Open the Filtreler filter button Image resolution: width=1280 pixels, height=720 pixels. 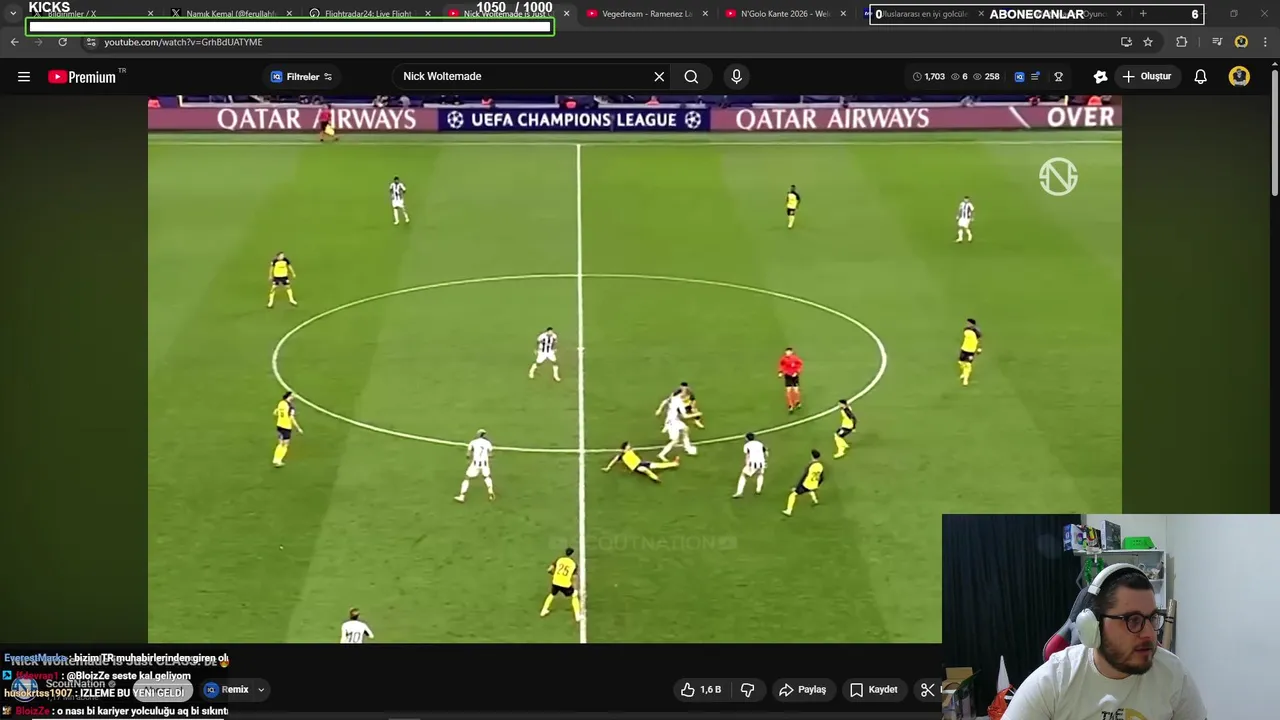tap(301, 77)
